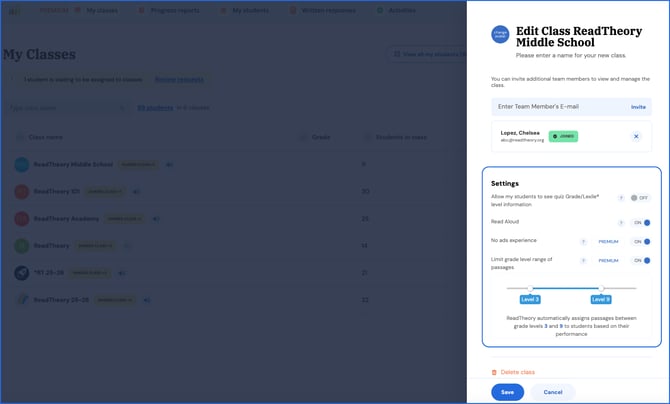Screen dimensions: 670x404
Task: Click View all my students button
Action: point(427,54)
